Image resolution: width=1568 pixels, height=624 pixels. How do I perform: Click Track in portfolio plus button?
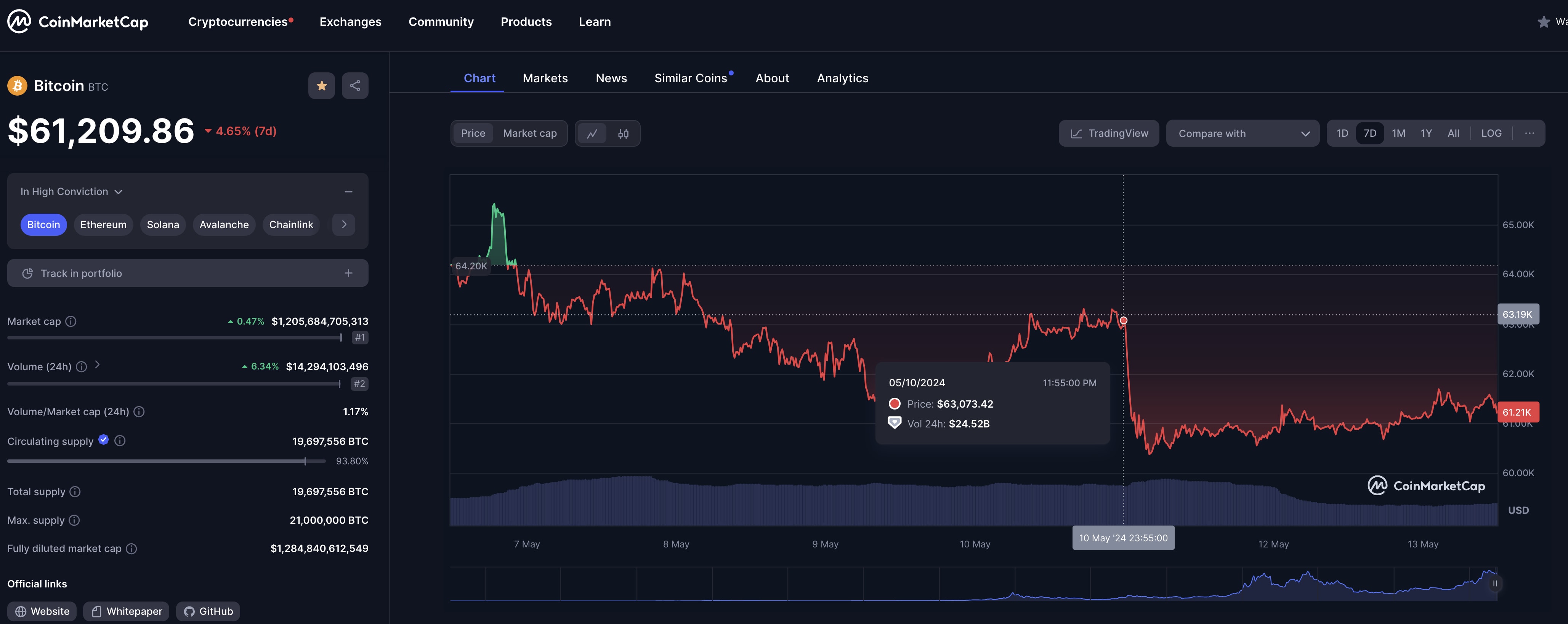pyautogui.click(x=348, y=274)
